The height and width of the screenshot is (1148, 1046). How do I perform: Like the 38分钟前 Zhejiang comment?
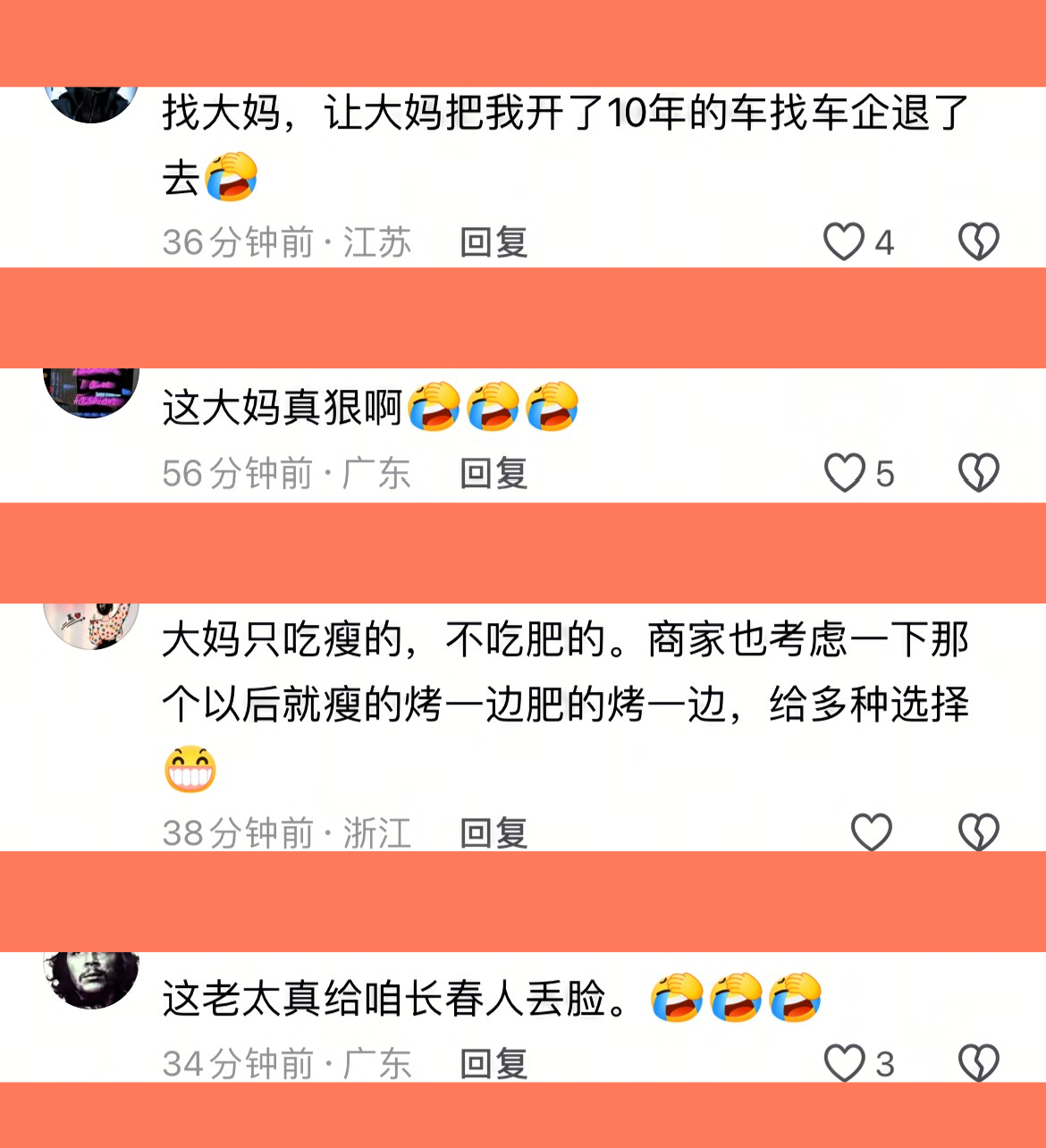pos(872,832)
